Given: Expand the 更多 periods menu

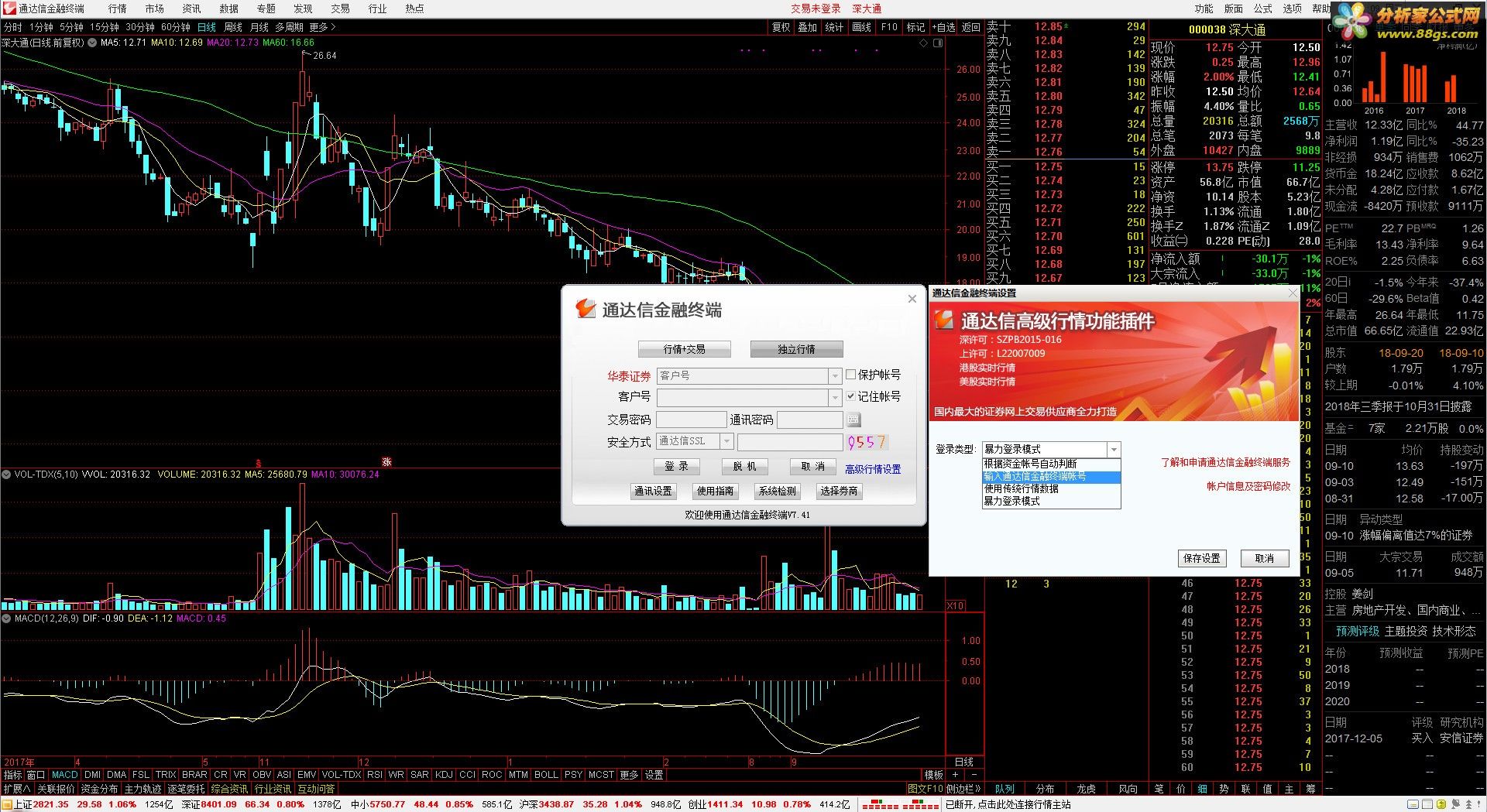Looking at the screenshot, I should coord(322,27).
